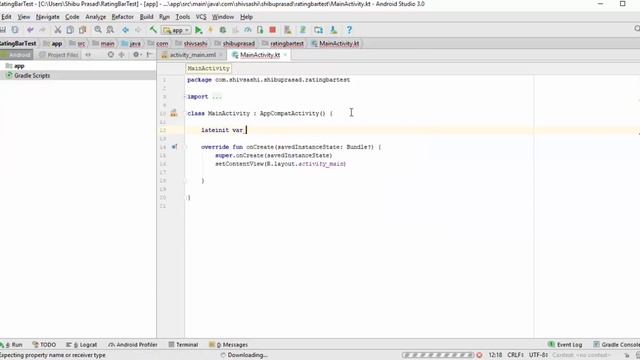The height and width of the screenshot is (360, 640).
Task: Click Save All disk icon
Action: pyautogui.click(x=3, y=30)
